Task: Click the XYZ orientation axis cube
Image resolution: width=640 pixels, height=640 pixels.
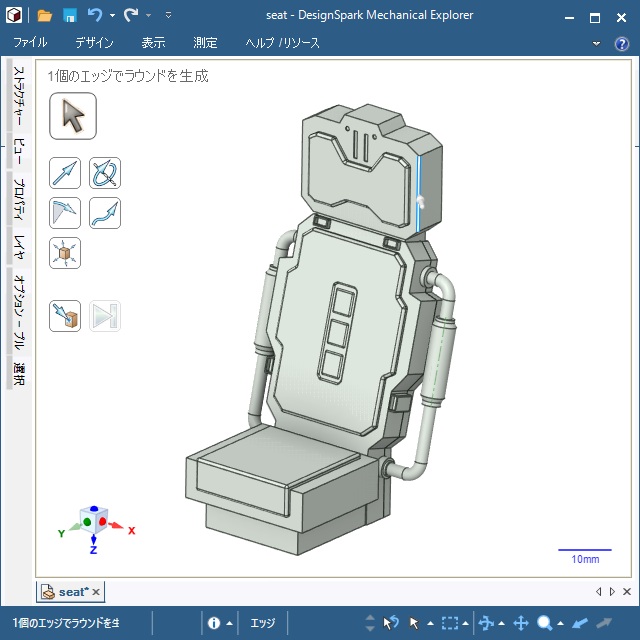Action: click(x=96, y=521)
